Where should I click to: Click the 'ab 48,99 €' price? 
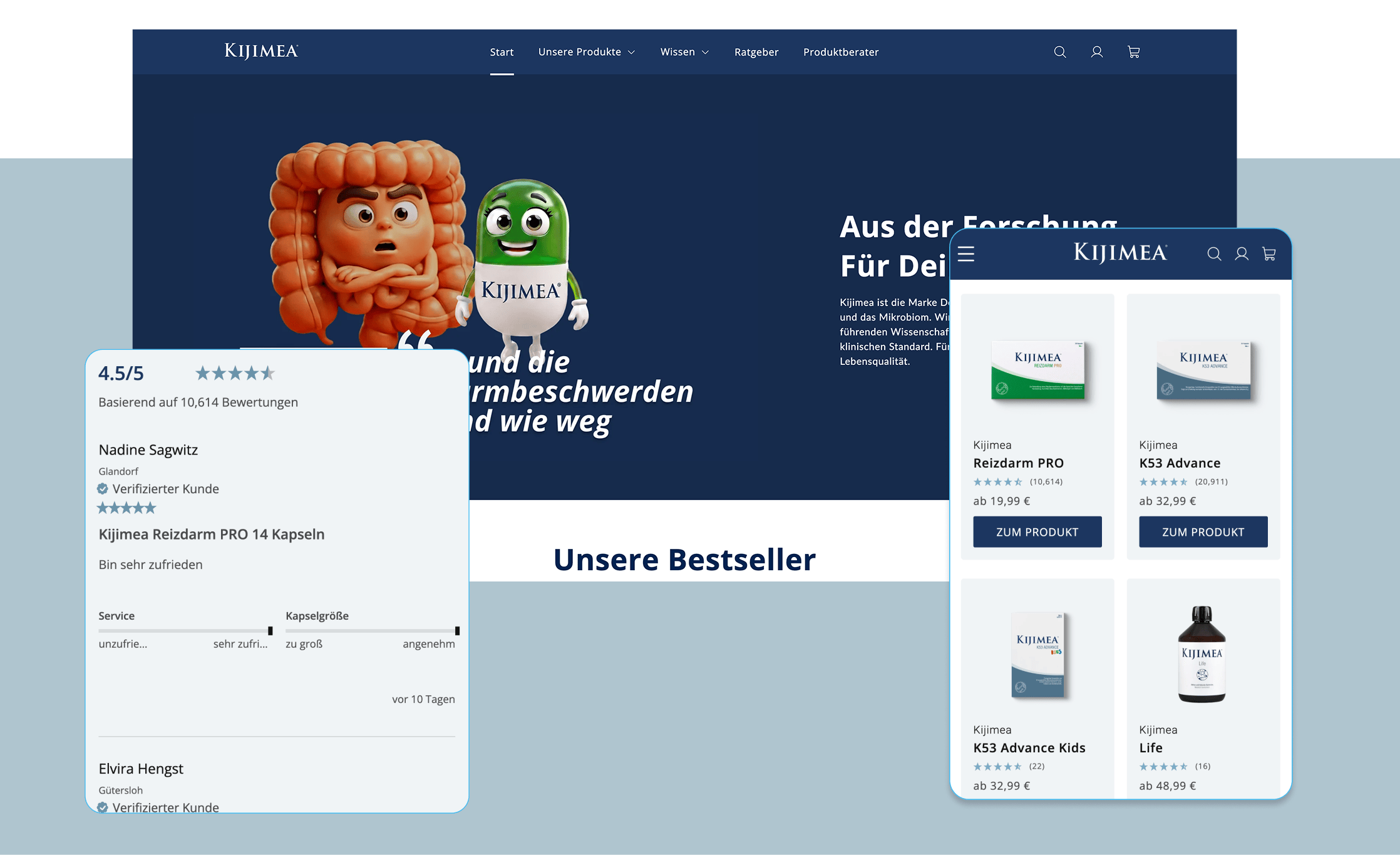(1167, 785)
